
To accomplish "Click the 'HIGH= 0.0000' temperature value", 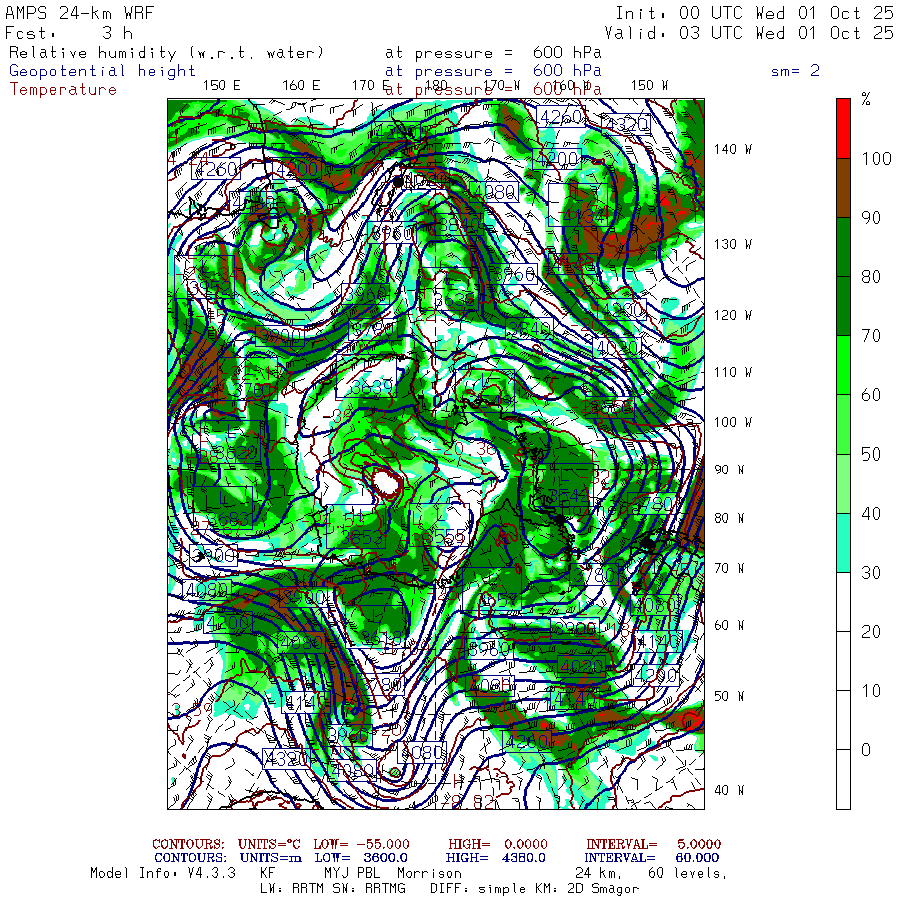I will (498, 844).
